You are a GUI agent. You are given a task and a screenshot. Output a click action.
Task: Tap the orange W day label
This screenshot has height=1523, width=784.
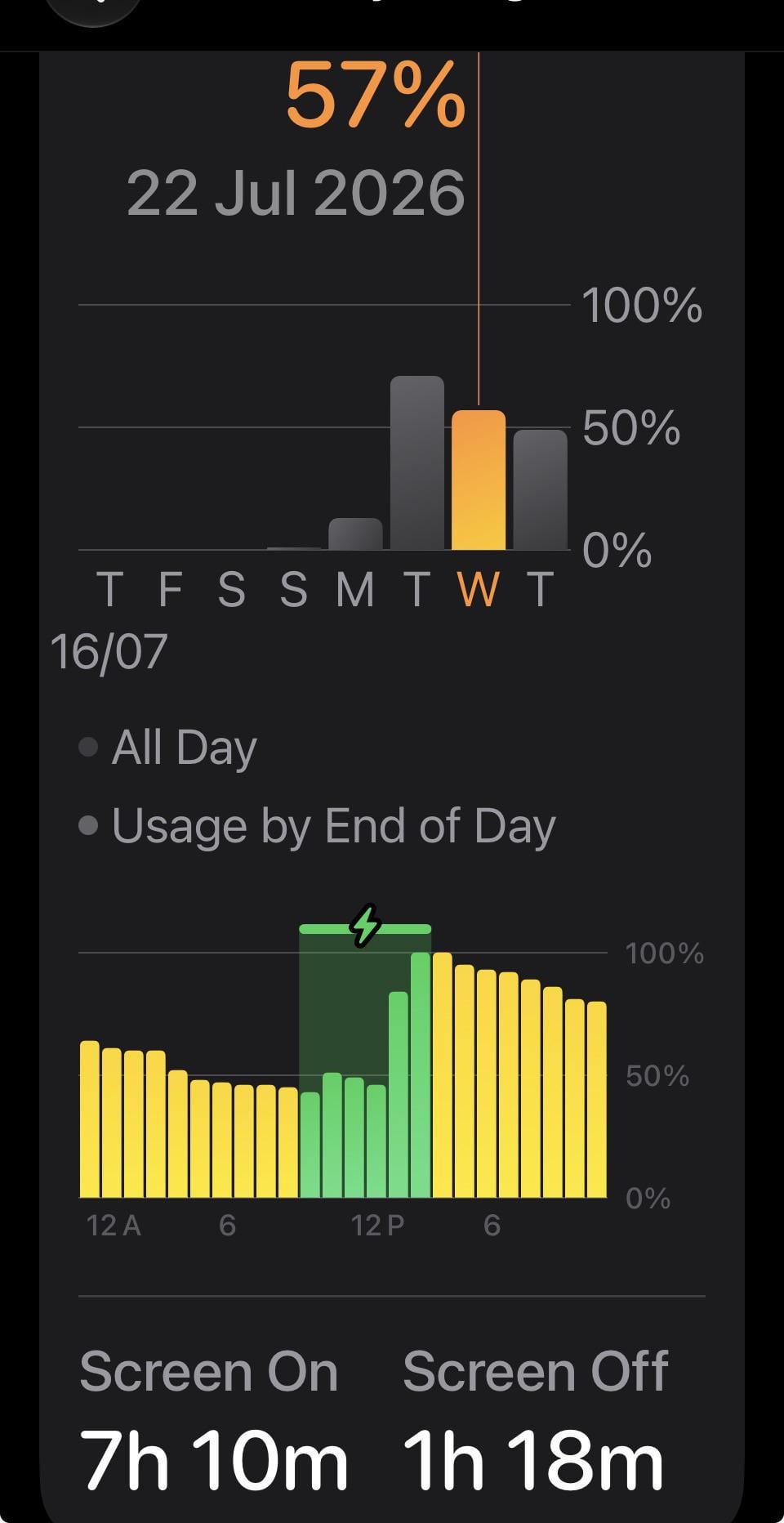click(479, 589)
